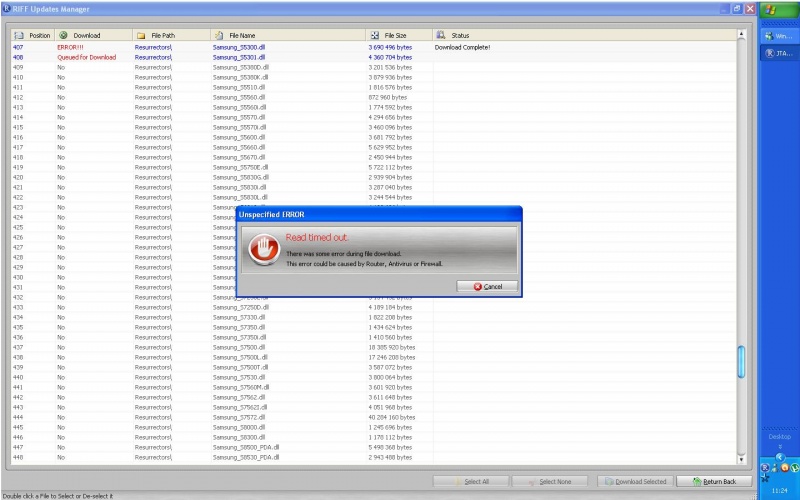Select file Samsung_S5380D.dll
Viewport: 800px width, 500px height.
point(241,67)
